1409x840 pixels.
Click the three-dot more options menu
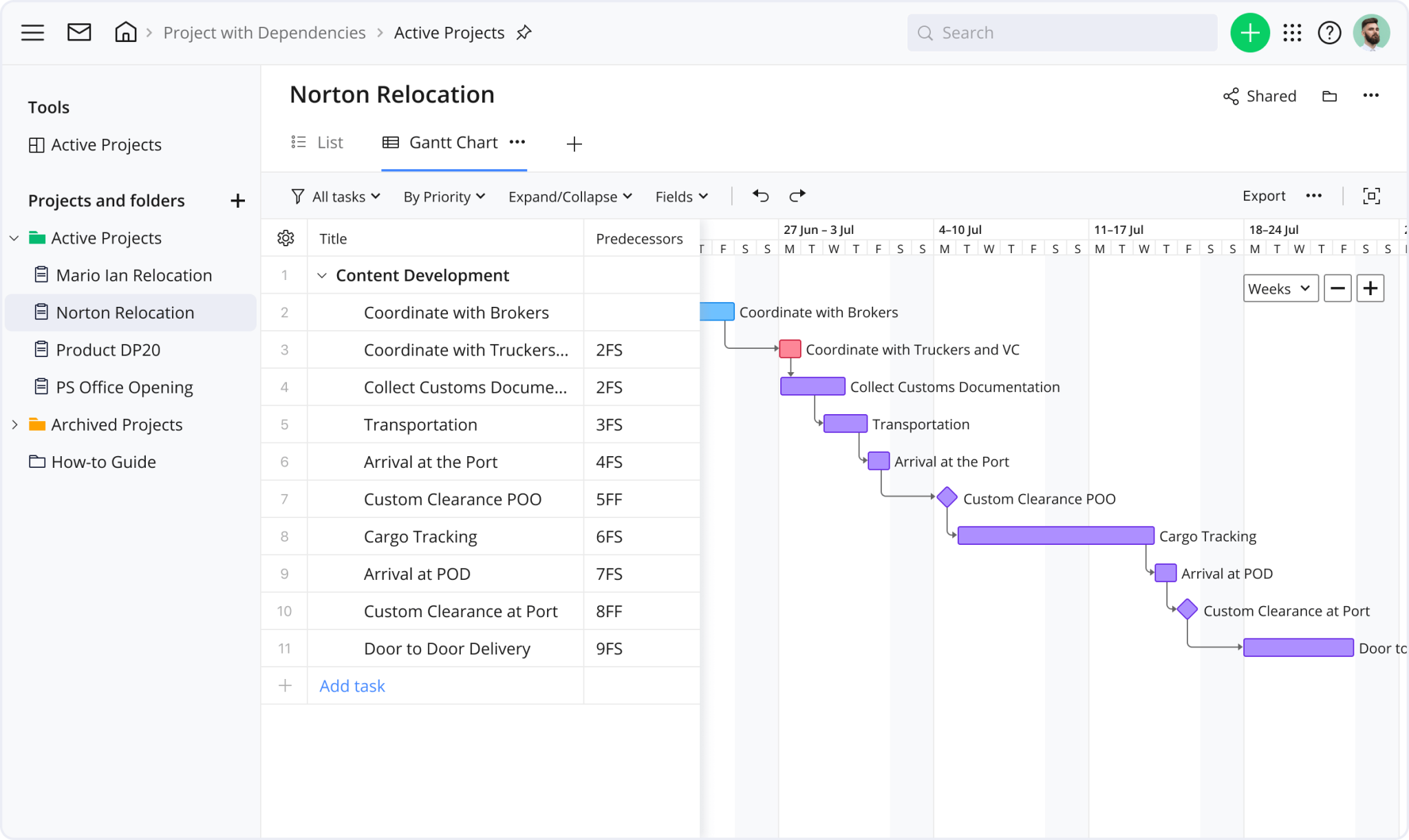(x=1371, y=95)
